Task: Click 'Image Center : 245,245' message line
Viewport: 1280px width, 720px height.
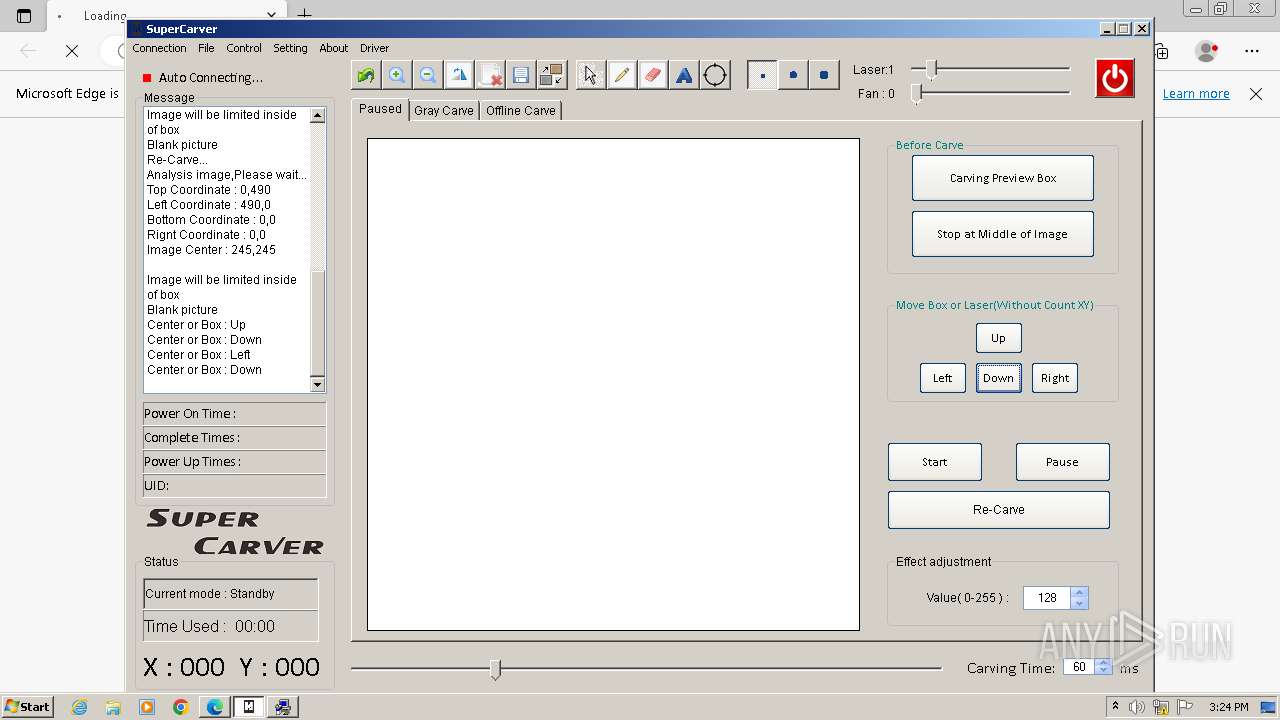Action: 211,250
